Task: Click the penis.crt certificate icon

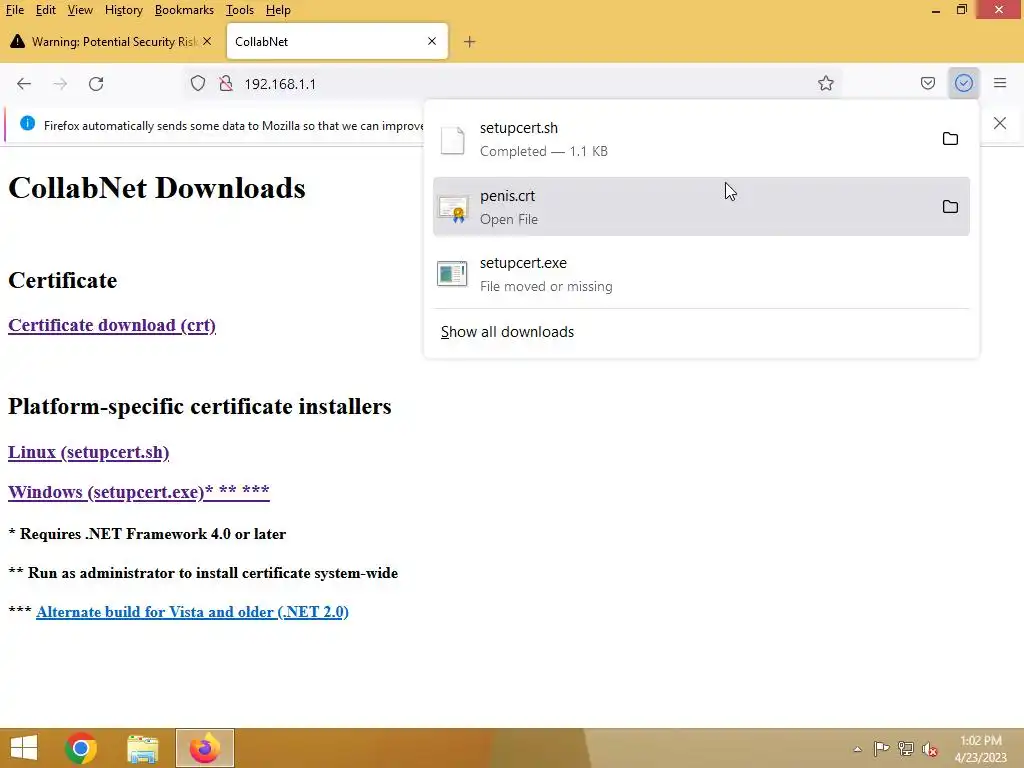Action: [453, 209]
